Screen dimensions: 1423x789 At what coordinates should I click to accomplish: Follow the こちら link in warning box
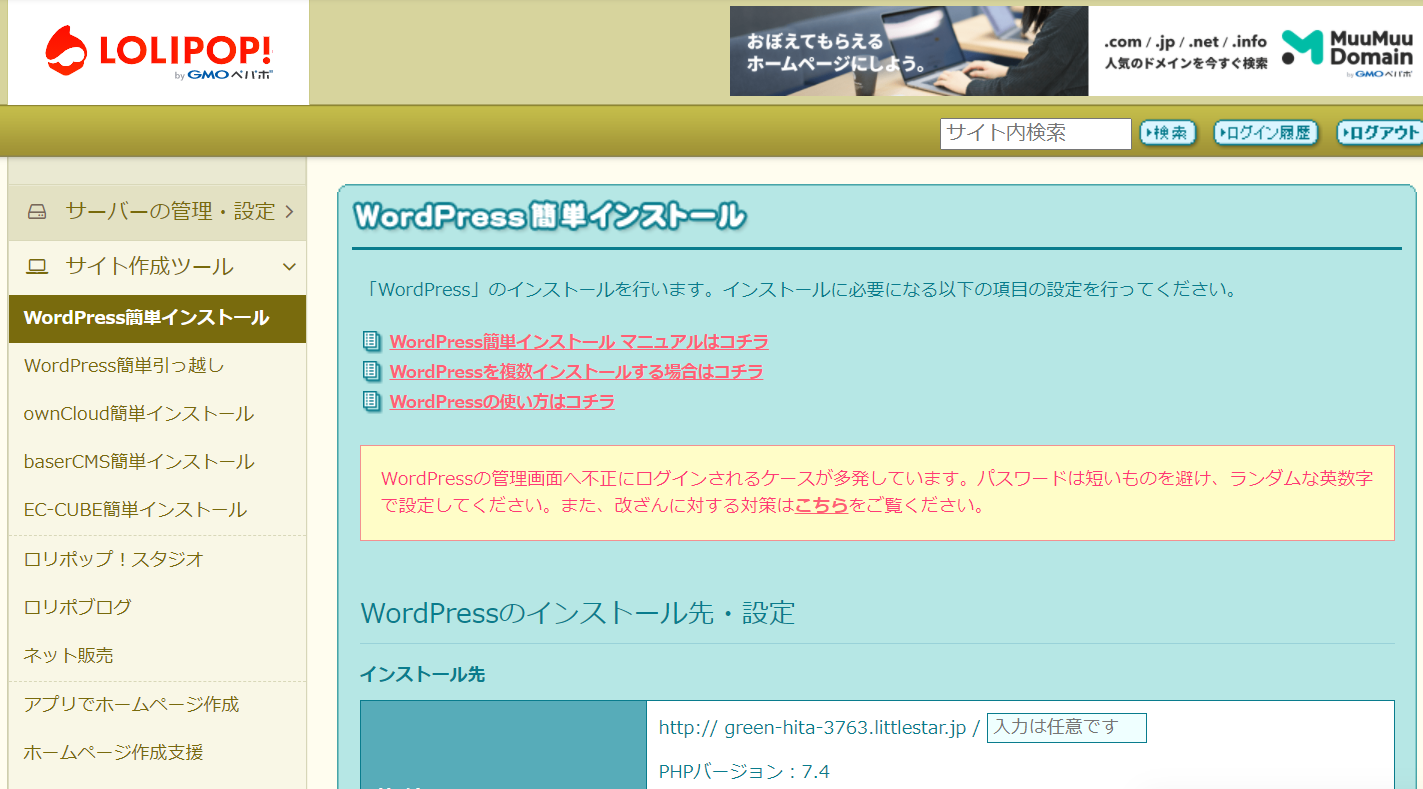pyautogui.click(x=821, y=506)
